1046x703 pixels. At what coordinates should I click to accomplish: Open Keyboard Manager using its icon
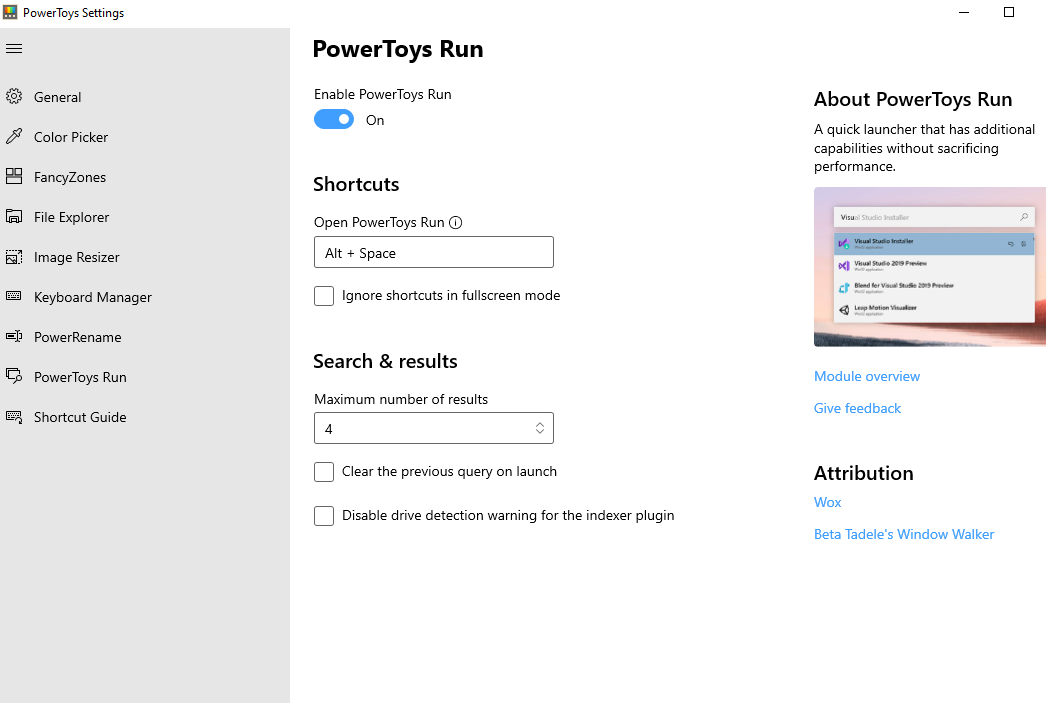click(x=15, y=297)
